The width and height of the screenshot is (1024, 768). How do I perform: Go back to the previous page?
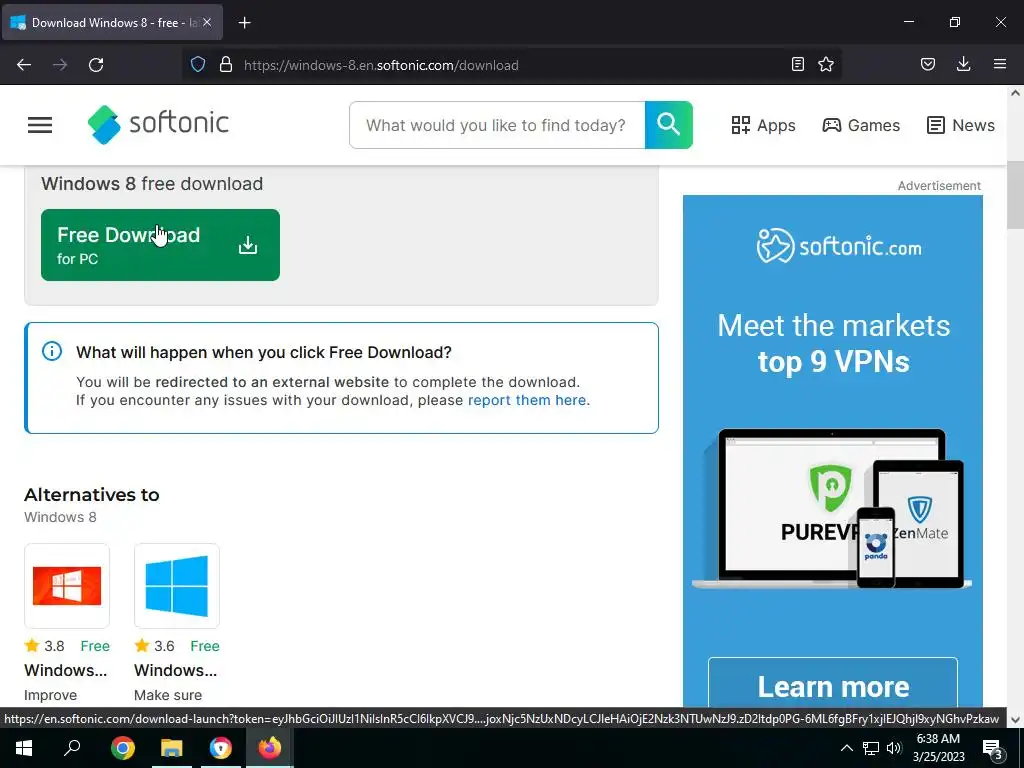coord(24,65)
